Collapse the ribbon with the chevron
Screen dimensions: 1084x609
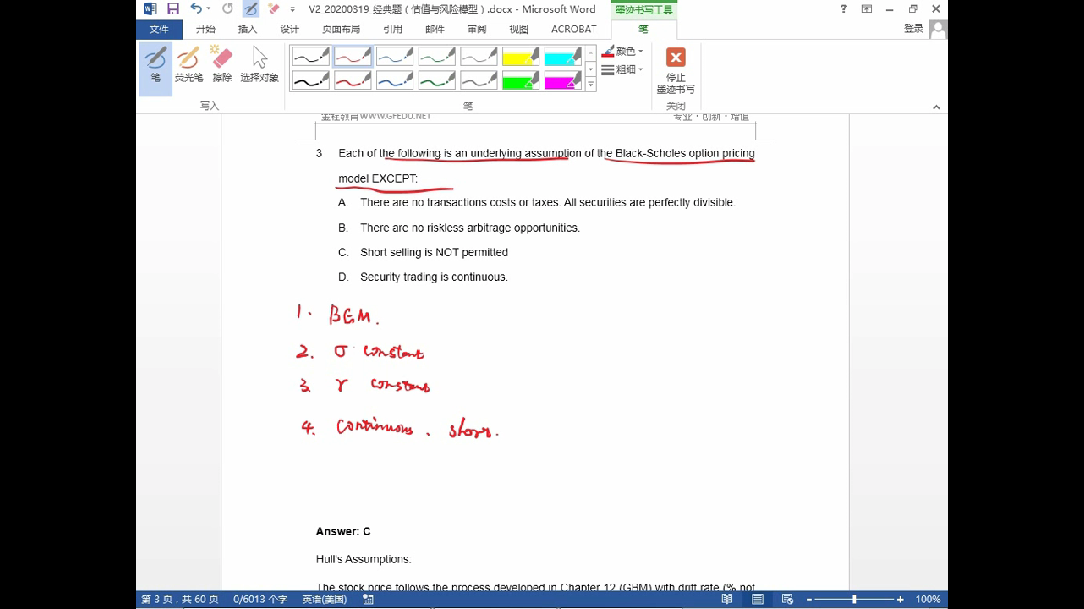[937, 107]
